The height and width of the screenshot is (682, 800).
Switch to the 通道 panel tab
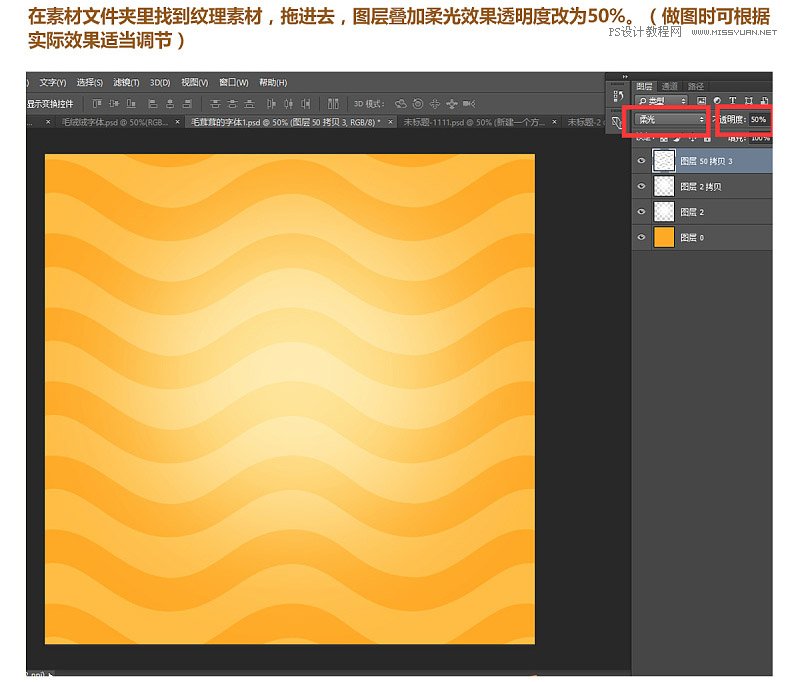(x=669, y=86)
